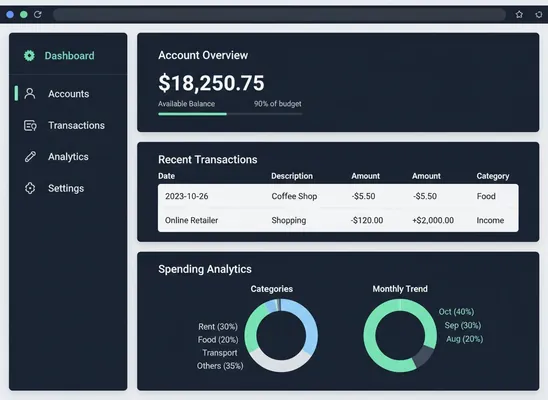Go to Transactions page
This screenshot has width=548, height=400.
(x=77, y=125)
